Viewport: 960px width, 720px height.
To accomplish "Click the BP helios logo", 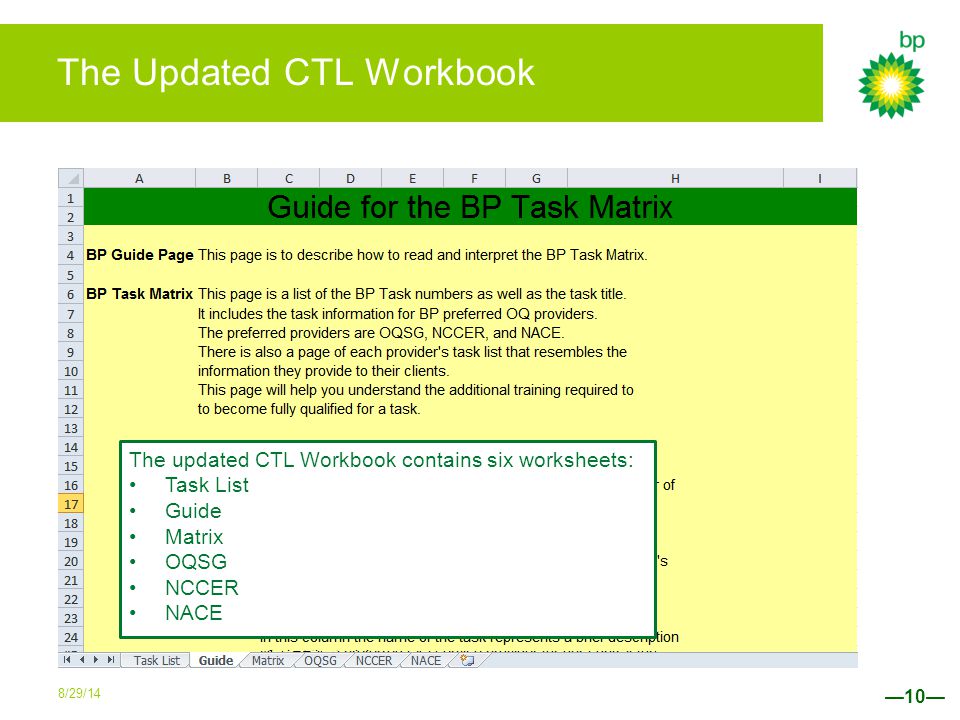I will [891, 84].
